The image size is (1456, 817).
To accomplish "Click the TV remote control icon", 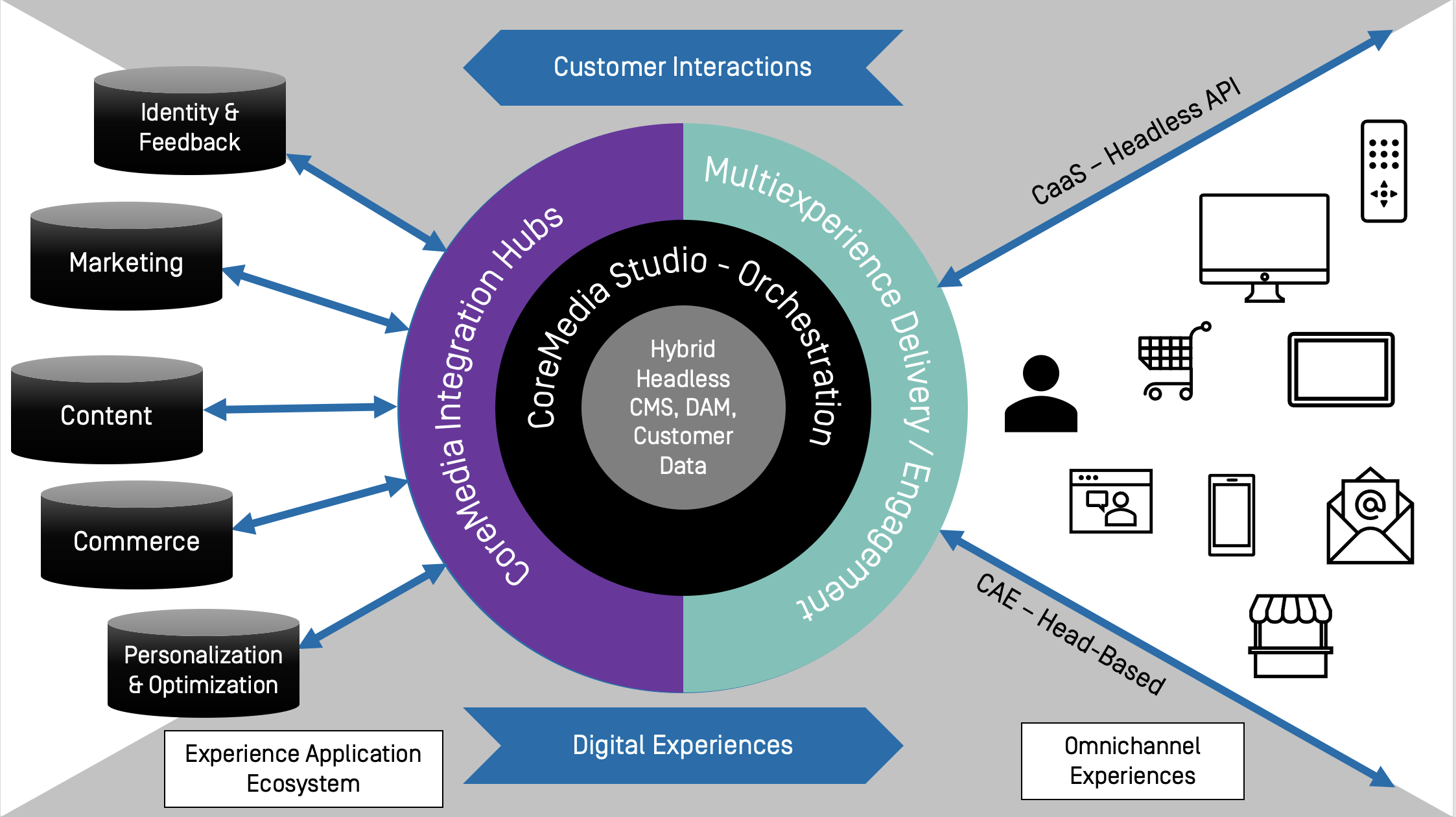I will pos(1384,171).
